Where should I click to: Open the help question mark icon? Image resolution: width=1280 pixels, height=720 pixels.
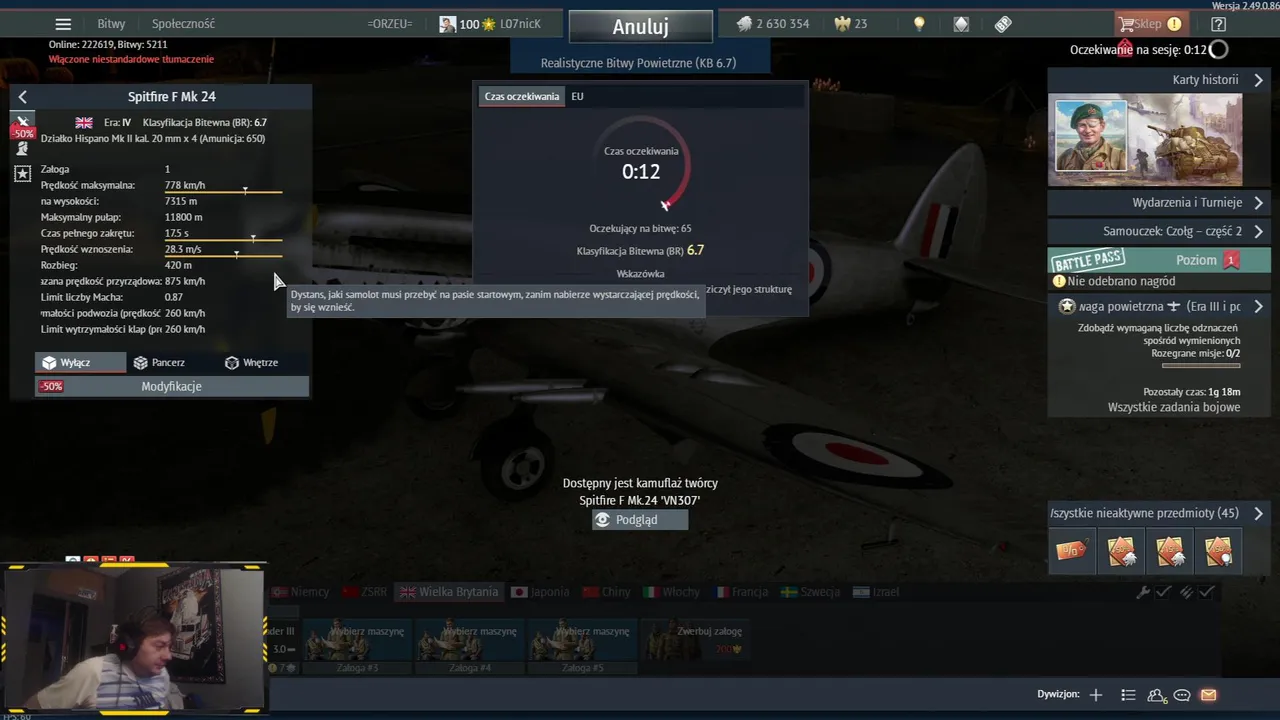click(1218, 24)
